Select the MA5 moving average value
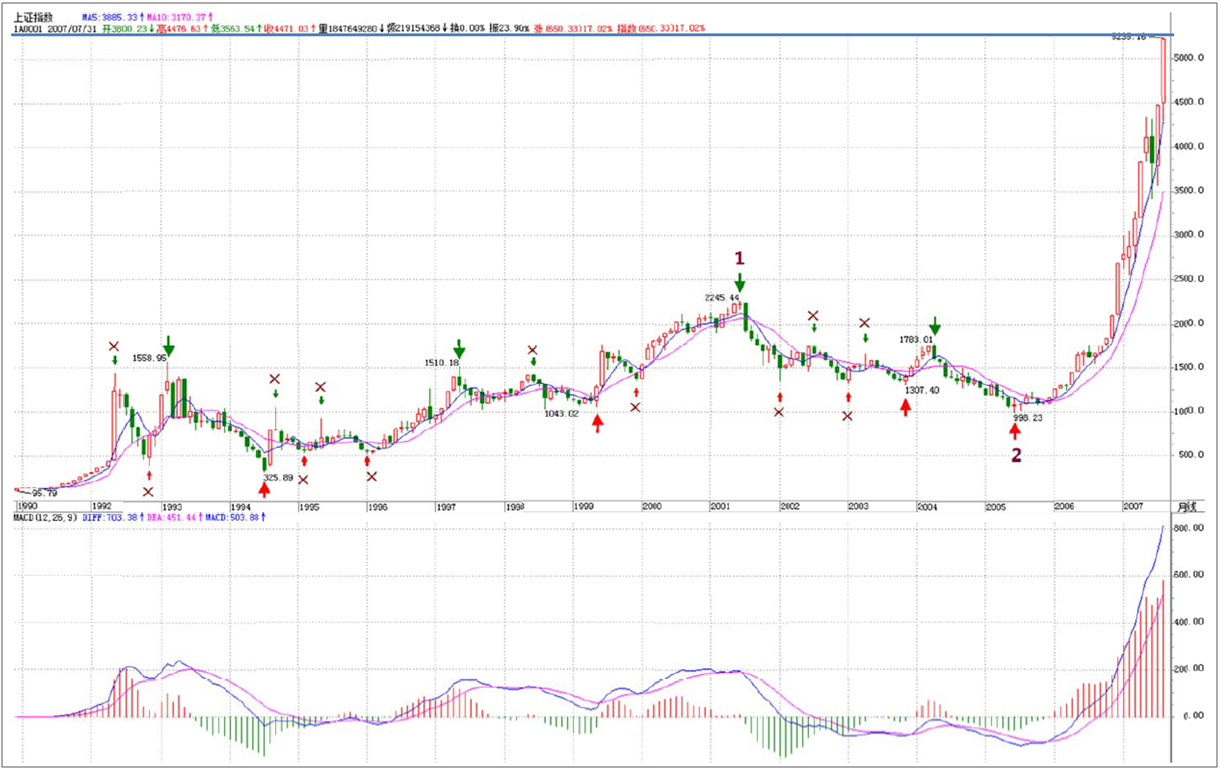 coord(123,17)
